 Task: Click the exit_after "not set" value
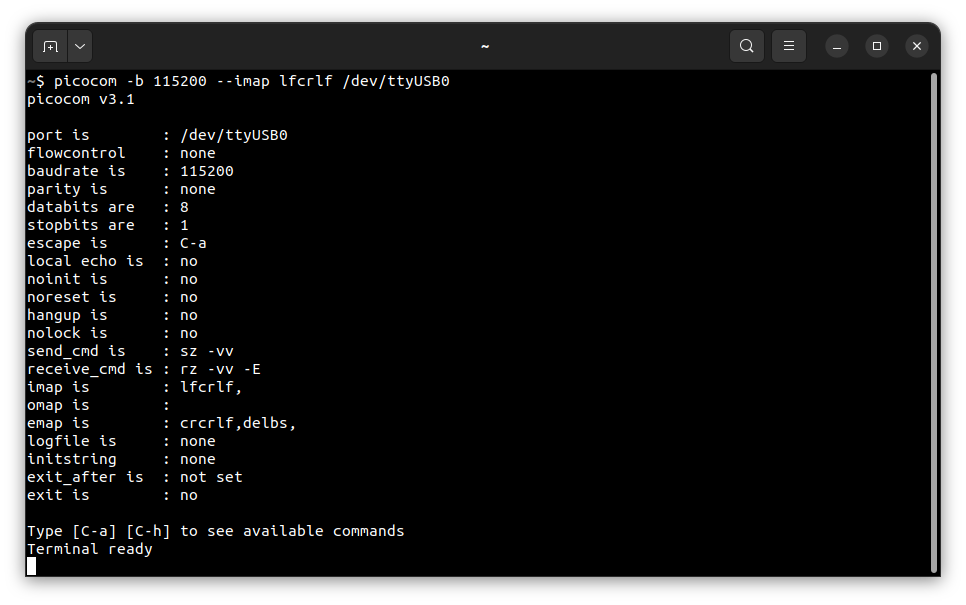pyautogui.click(x=211, y=477)
